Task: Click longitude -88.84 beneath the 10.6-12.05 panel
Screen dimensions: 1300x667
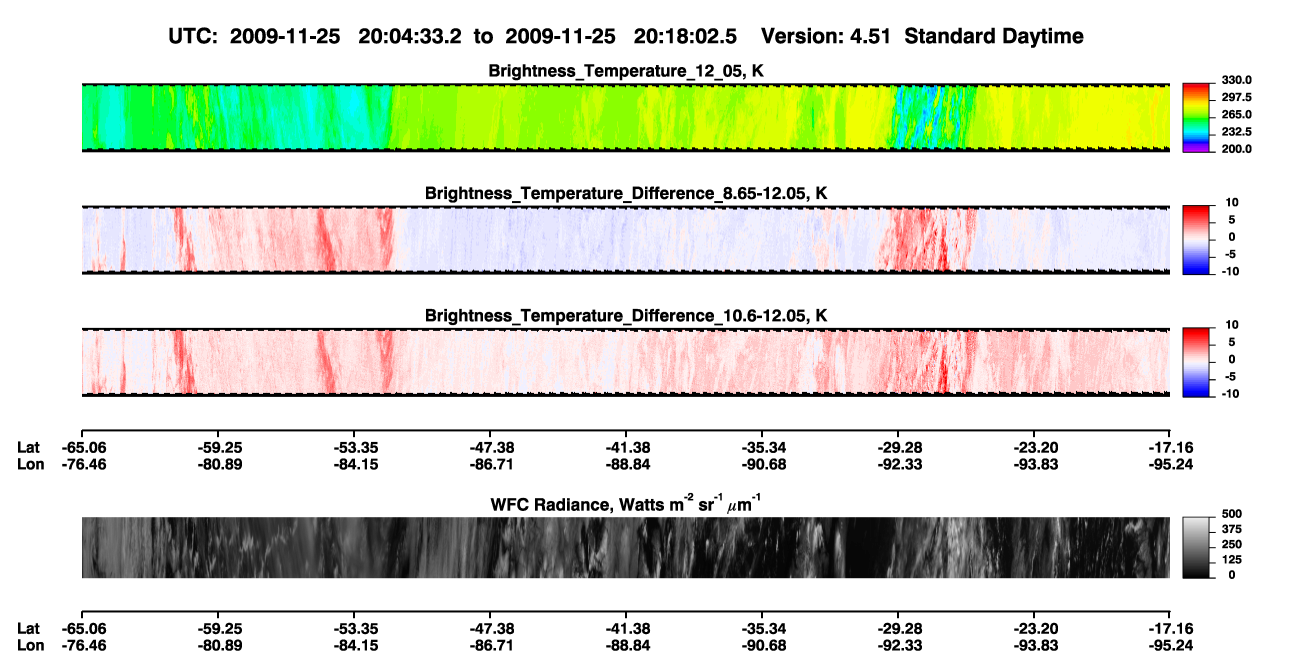Action: point(626,465)
